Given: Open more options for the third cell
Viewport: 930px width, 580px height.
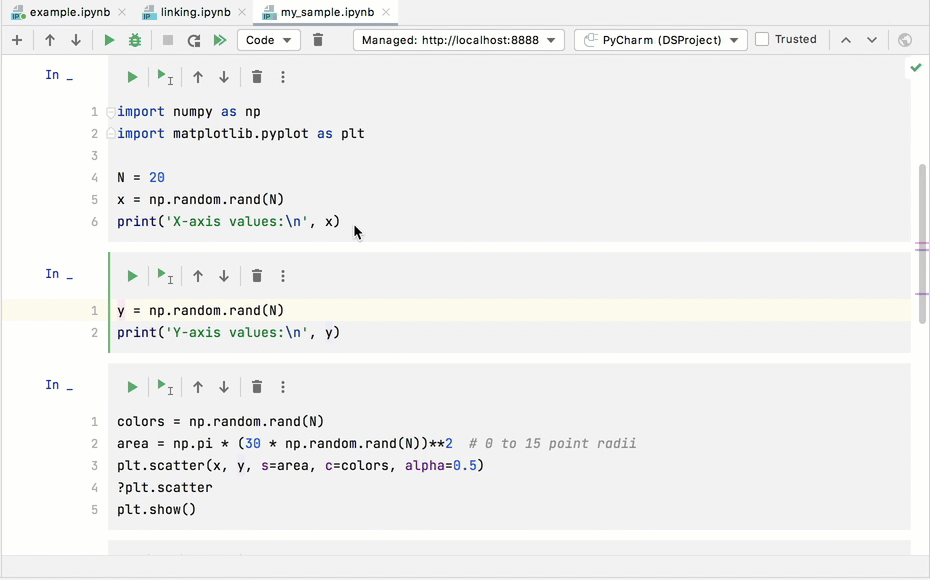Looking at the screenshot, I should point(283,387).
